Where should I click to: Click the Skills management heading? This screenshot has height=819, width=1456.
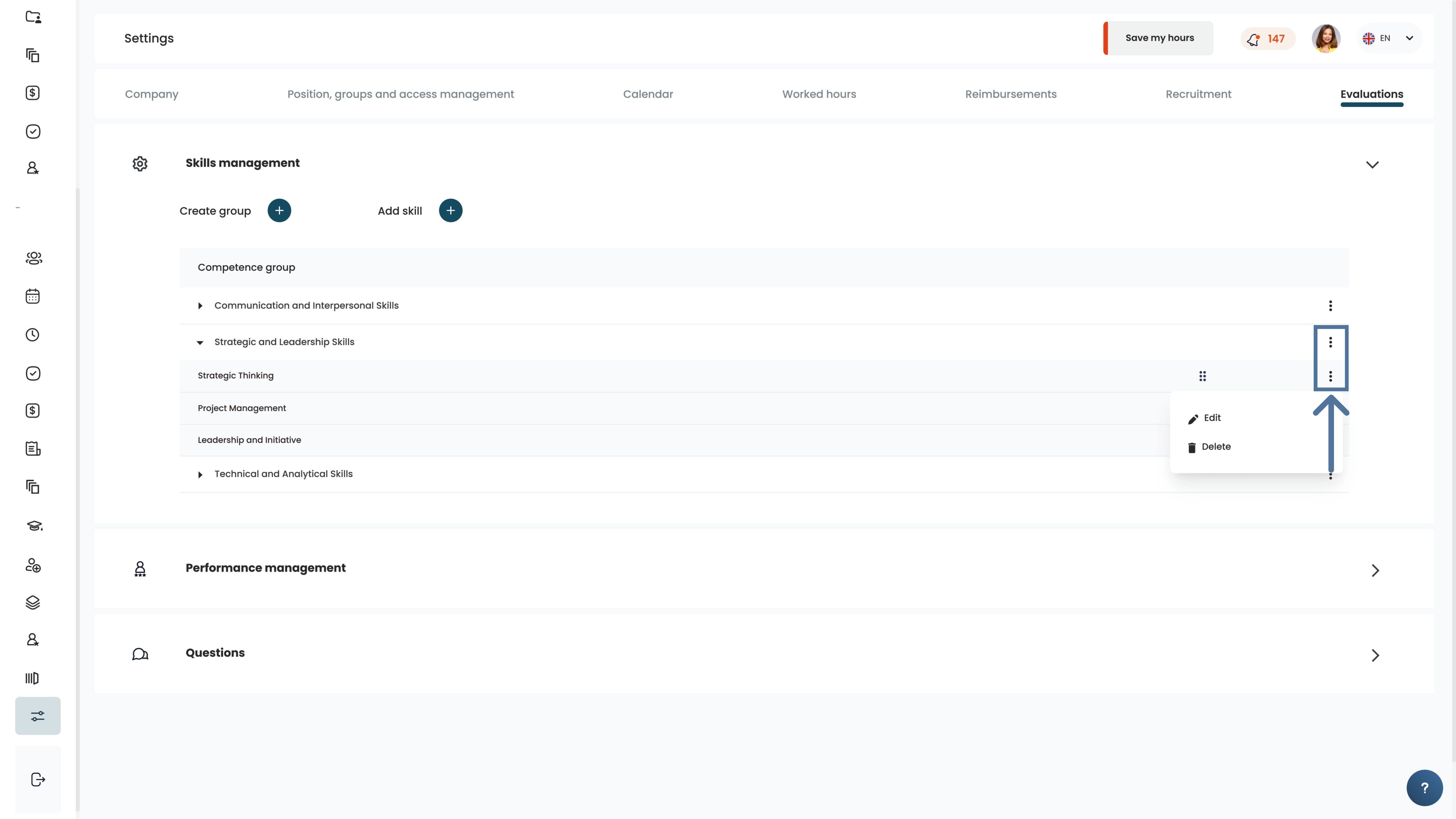click(x=242, y=163)
